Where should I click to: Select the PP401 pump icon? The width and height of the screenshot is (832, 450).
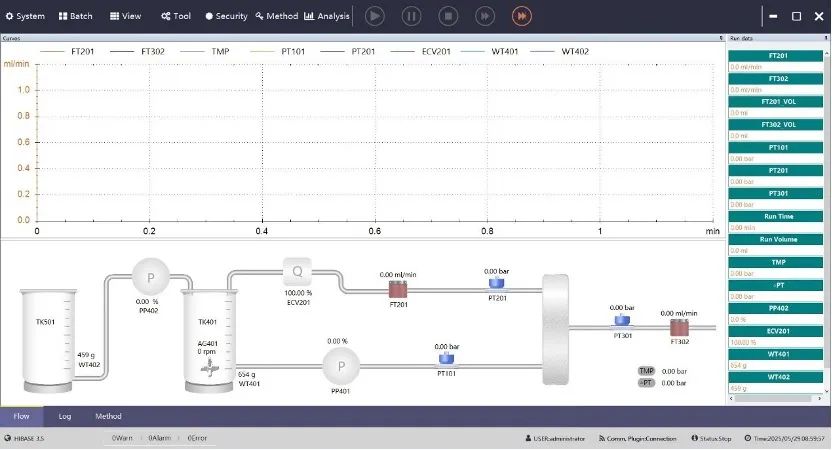tap(341, 366)
